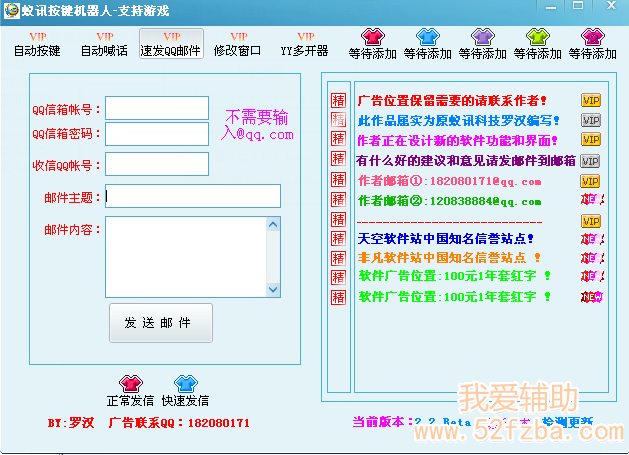Click the 广告联系QQ：182080171 text

coord(179,423)
